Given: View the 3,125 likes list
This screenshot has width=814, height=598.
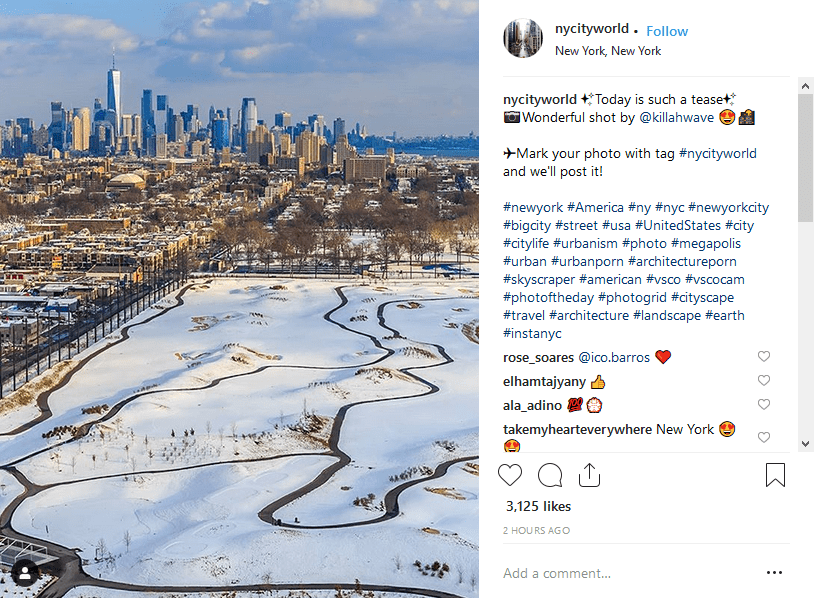Looking at the screenshot, I should (538, 507).
